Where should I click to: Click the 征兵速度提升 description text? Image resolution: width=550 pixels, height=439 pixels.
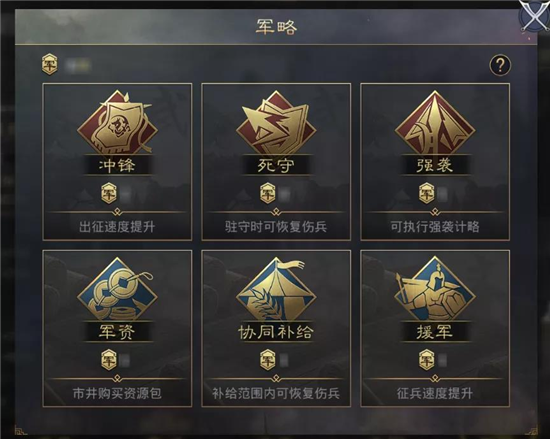coord(435,393)
